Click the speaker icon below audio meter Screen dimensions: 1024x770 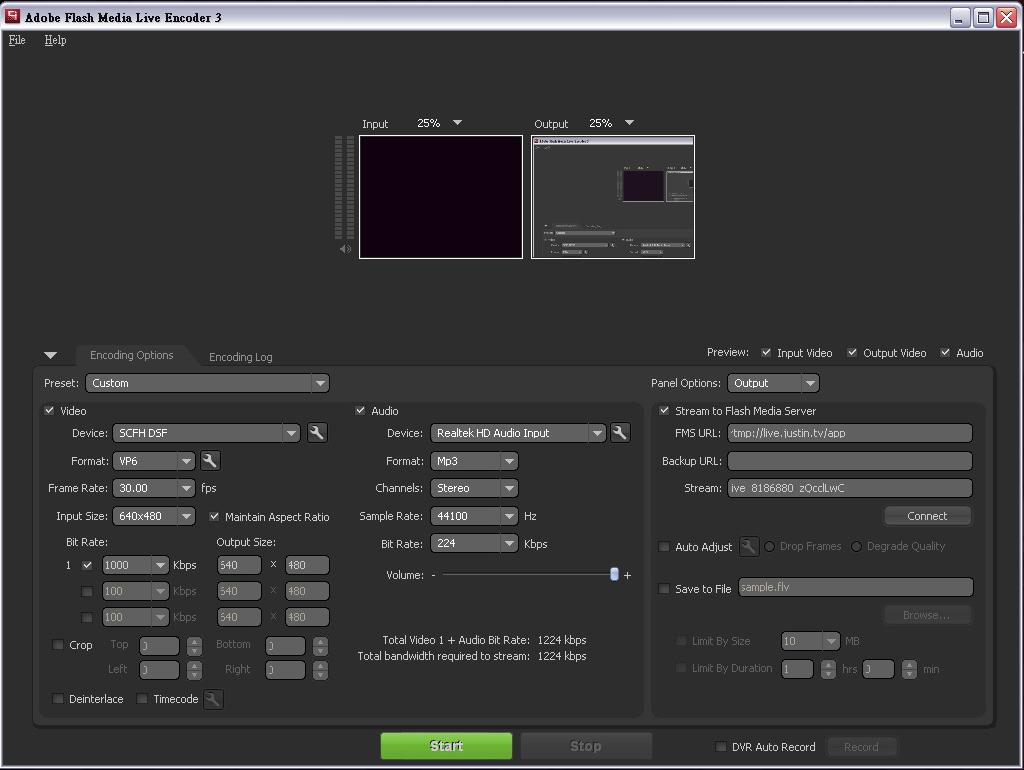coord(345,249)
